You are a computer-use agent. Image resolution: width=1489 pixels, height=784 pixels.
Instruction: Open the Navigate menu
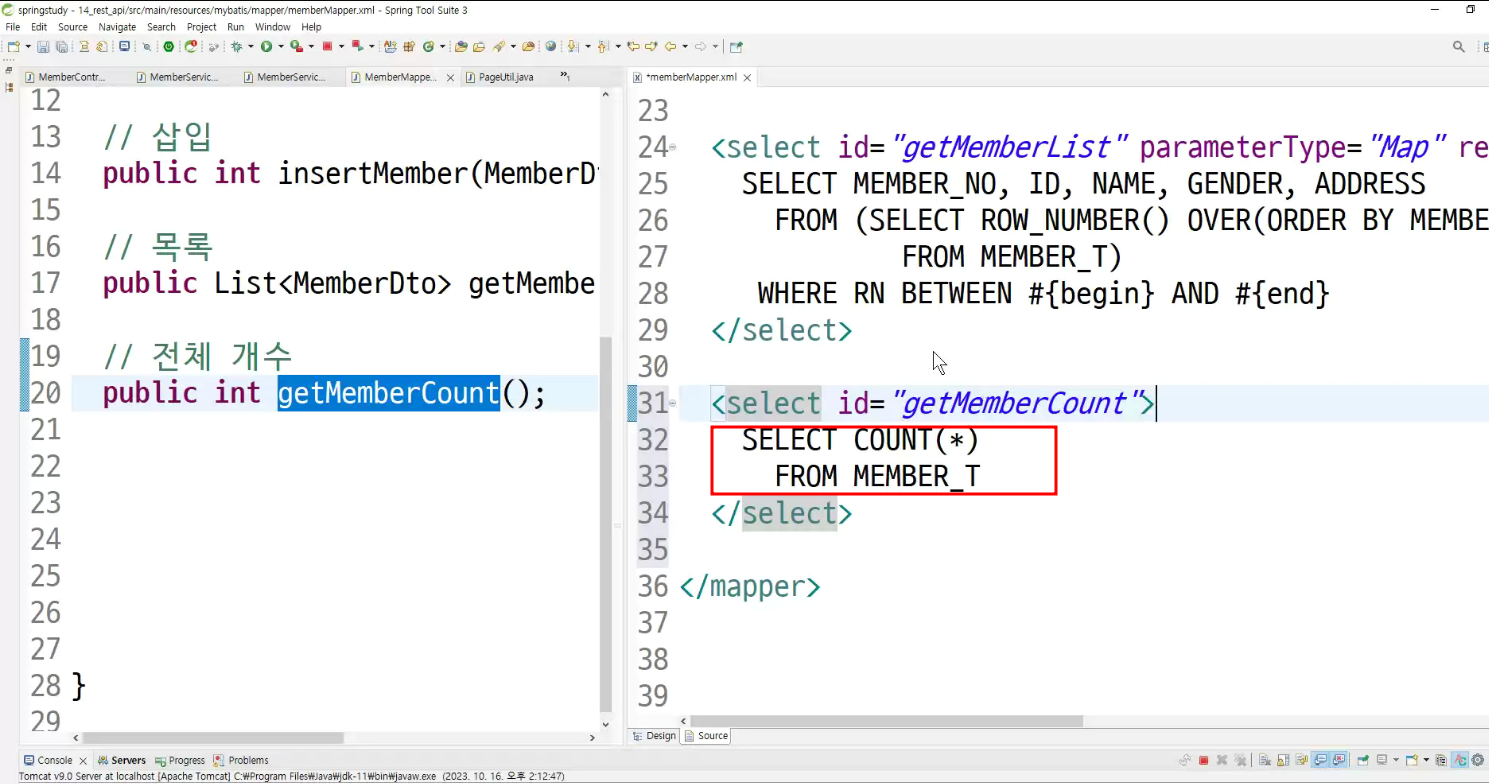click(x=117, y=27)
